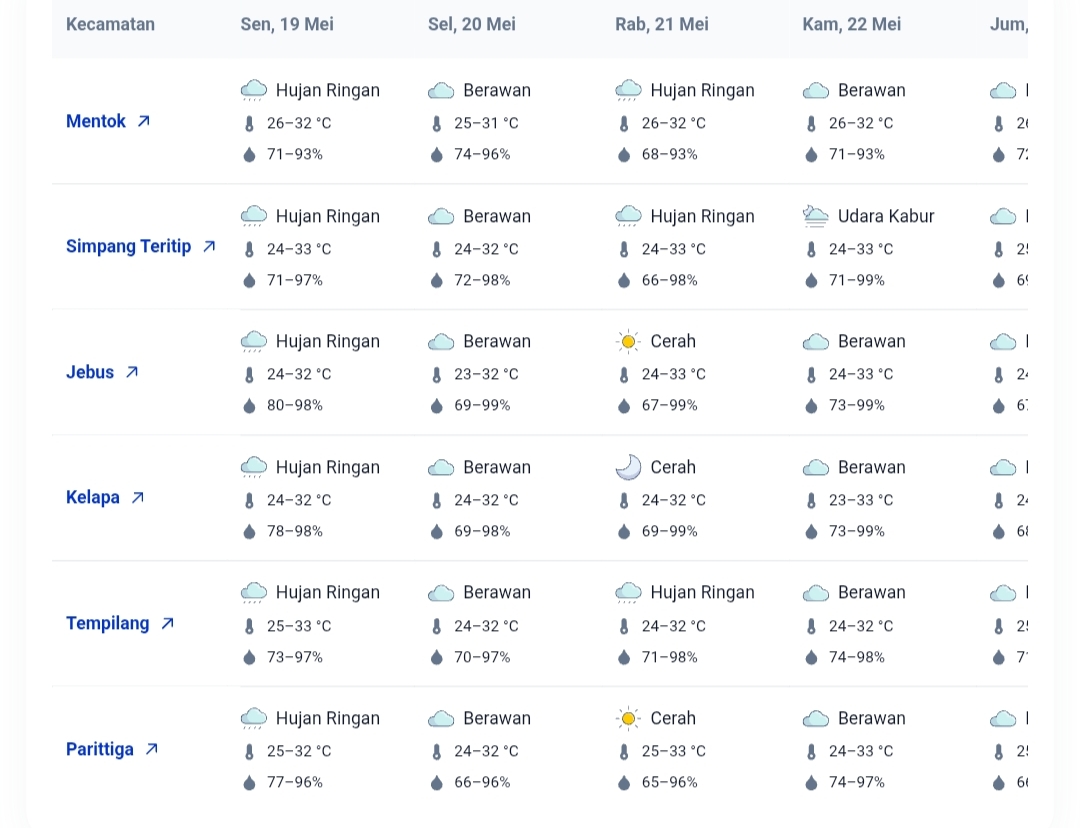1080x828 pixels.
Task: Click the sun icon in Jebus row
Action: point(628,342)
